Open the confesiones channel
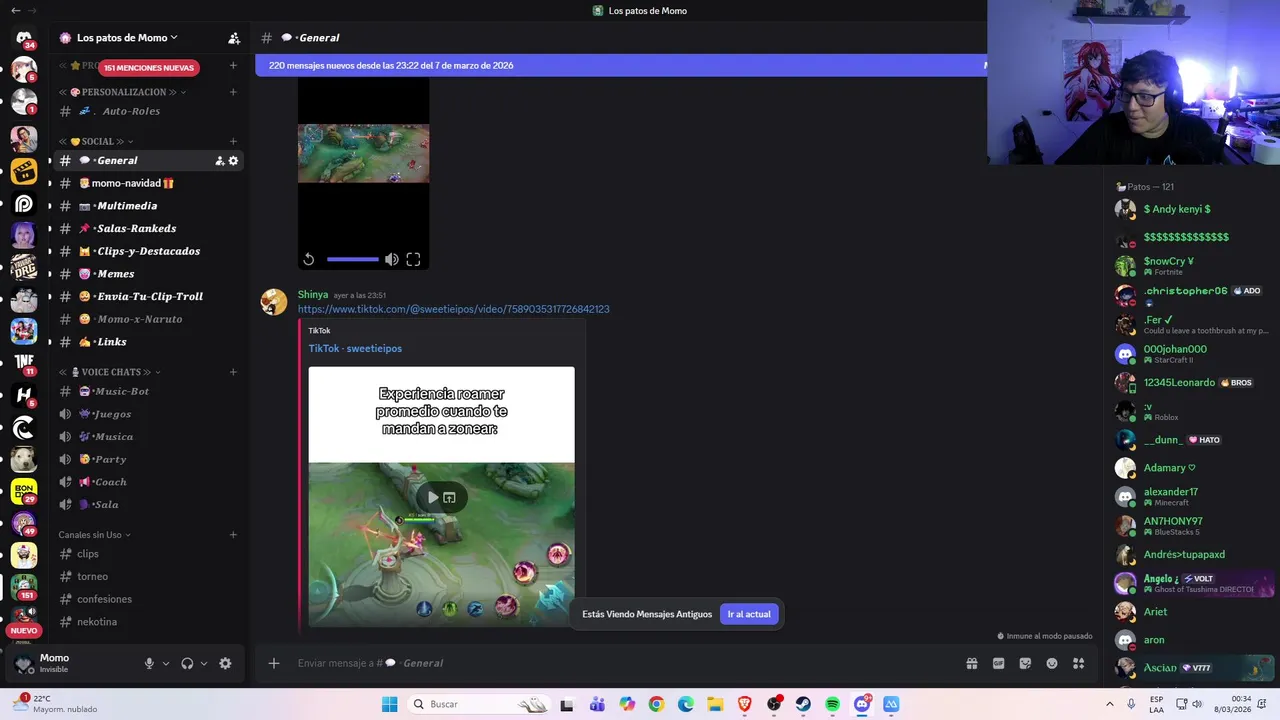 tap(148, 599)
